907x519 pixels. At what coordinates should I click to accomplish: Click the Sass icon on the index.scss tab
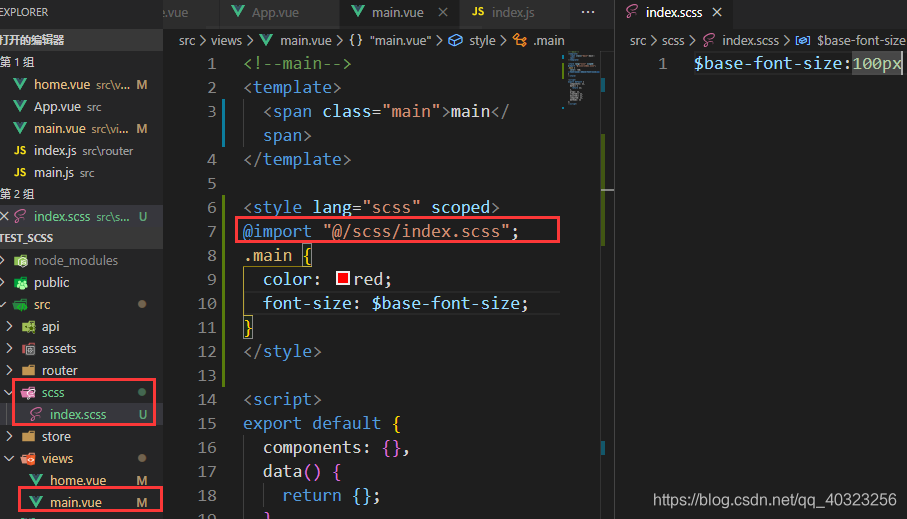pyautogui.click(x=632, y=12)
